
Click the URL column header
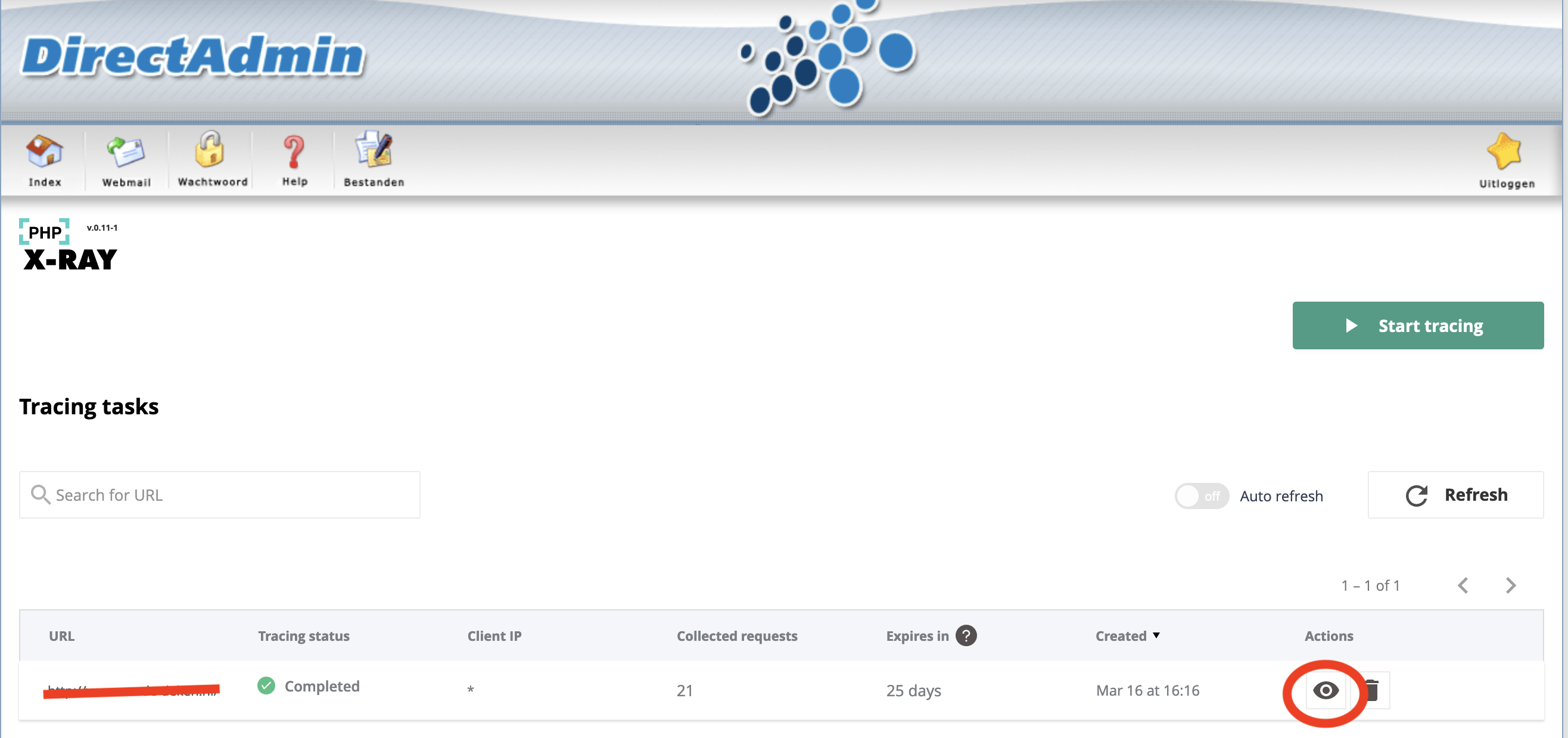tap(61, 635)
